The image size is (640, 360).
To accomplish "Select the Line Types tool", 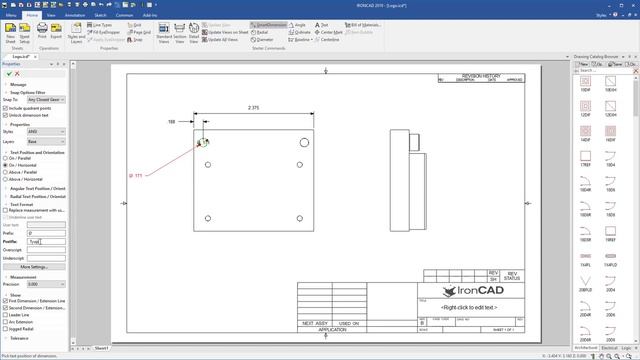I will click(x=99, y=25).
